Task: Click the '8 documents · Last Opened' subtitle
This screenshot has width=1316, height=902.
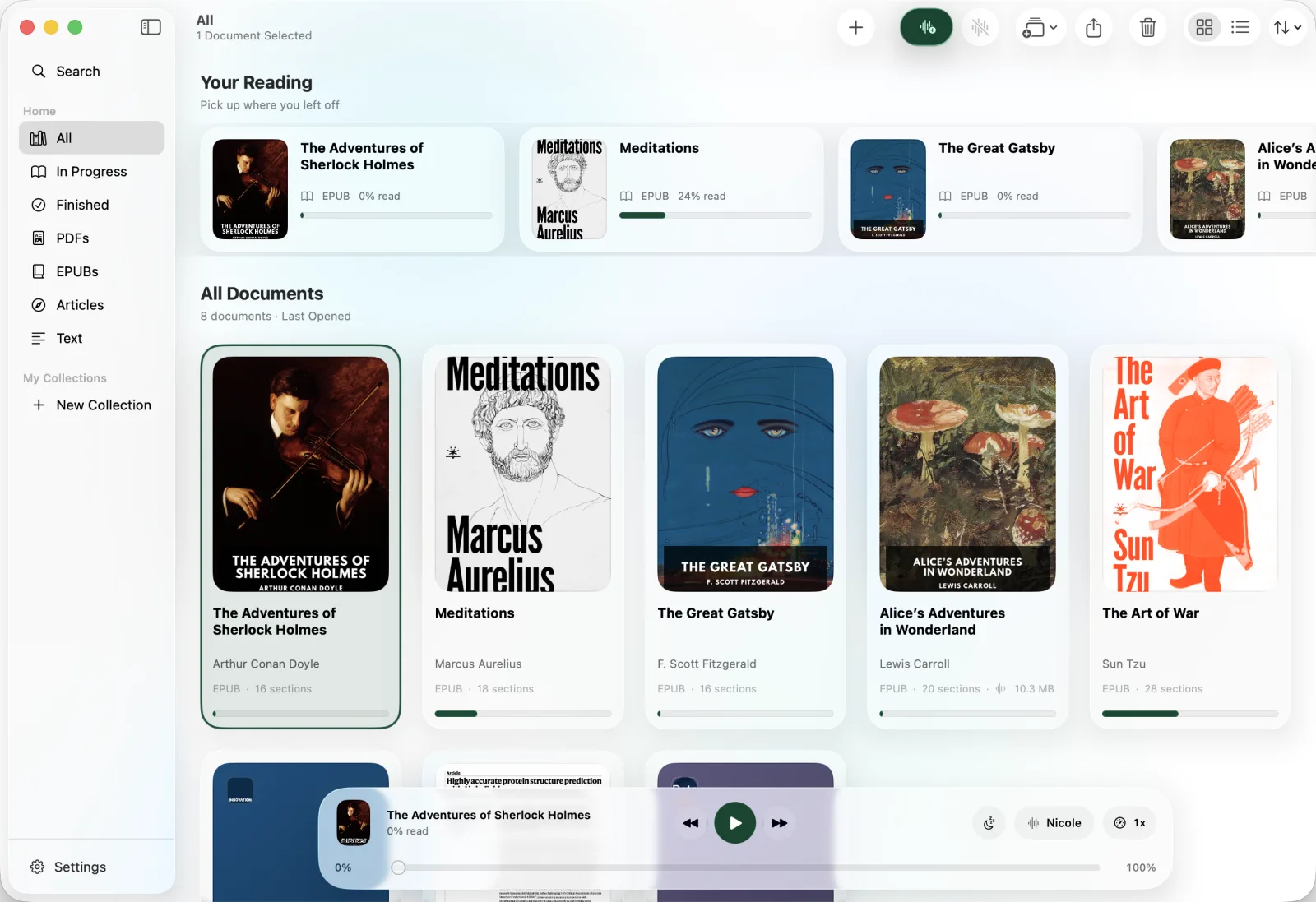Action: (276, 317)
